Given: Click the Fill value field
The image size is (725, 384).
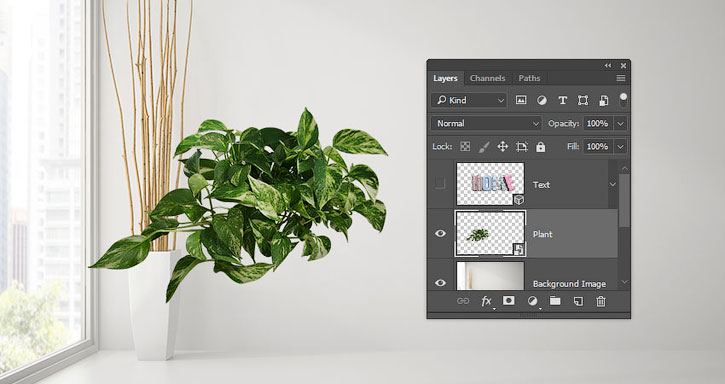Looking at the screenshot, I should (597, 147).
